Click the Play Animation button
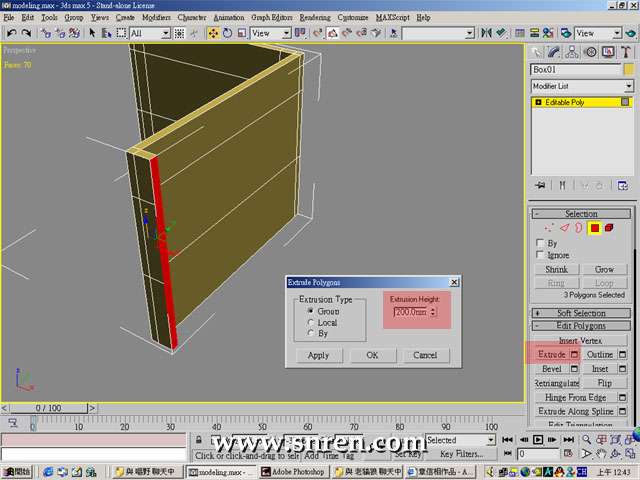 pyautogui.click(x=538, y=440)
